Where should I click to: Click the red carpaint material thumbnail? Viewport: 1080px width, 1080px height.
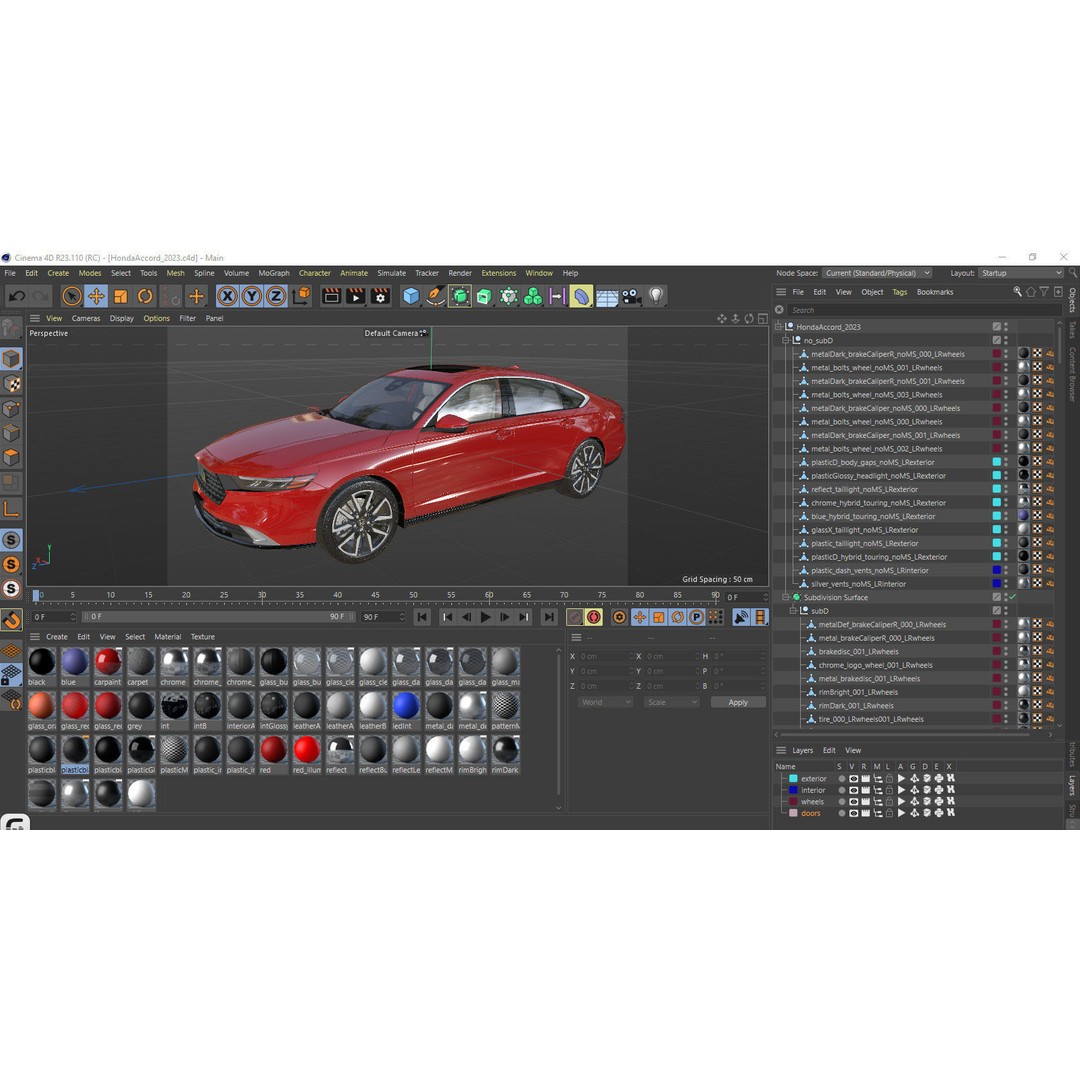107,661
